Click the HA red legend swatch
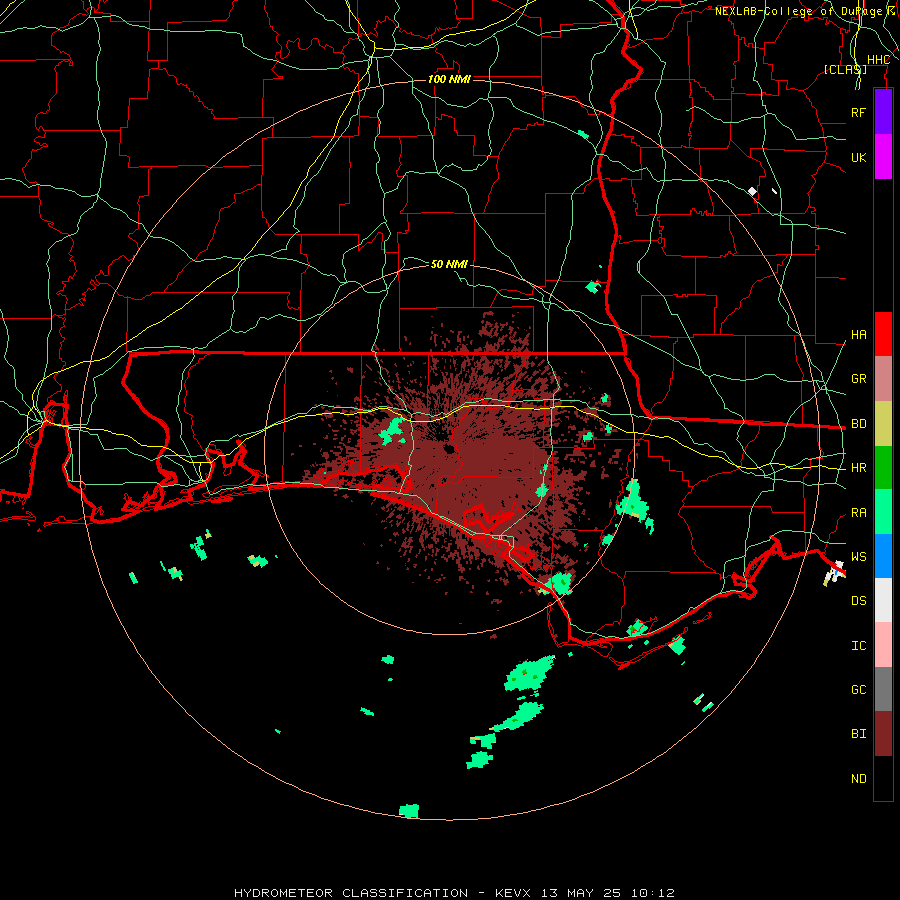The width and height of the screenshot is (900, 900). tap(883, 334)
